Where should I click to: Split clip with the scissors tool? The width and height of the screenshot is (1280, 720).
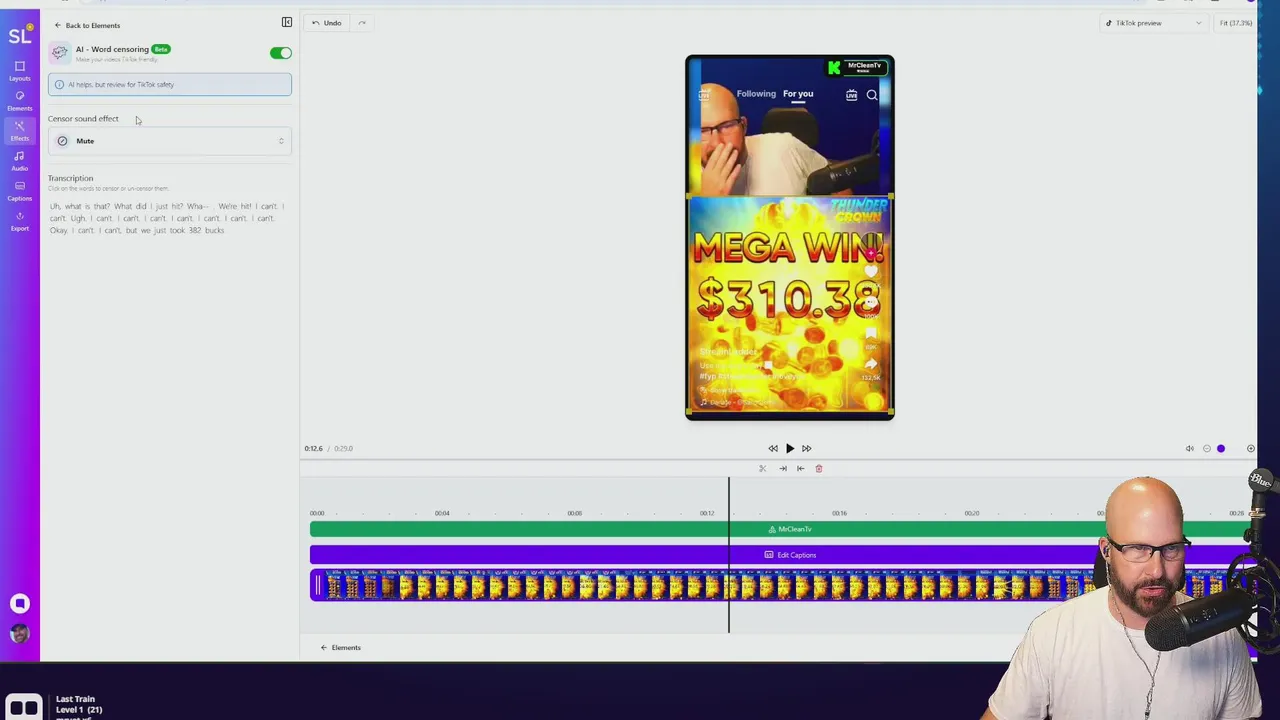coord(762,468)
